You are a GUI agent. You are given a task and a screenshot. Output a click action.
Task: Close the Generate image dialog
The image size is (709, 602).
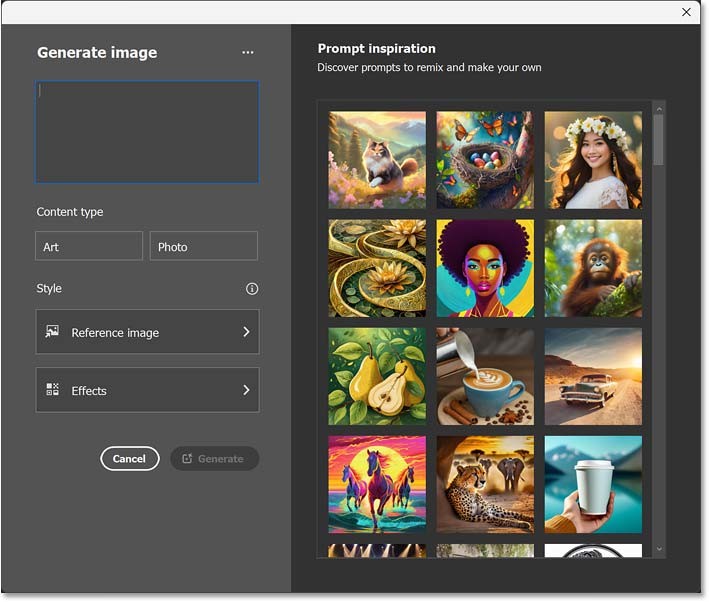tap(686, 12)
